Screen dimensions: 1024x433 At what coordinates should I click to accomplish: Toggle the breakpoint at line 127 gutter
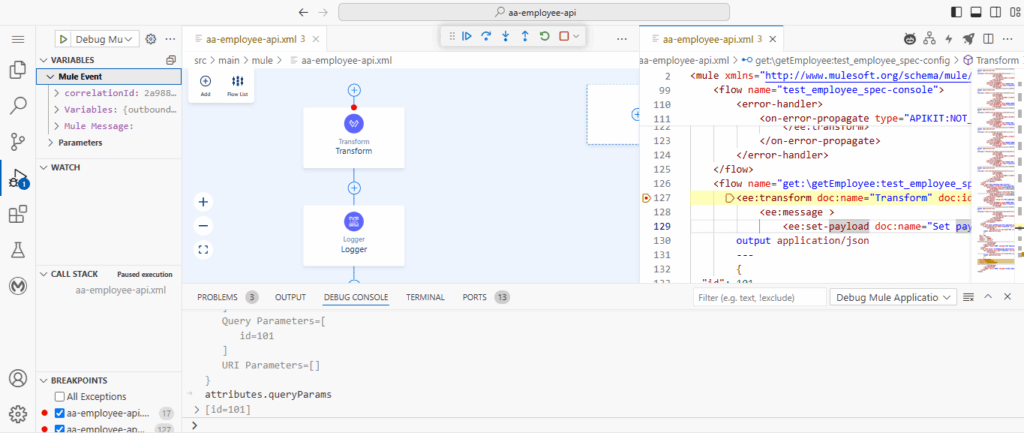(646, 198)
